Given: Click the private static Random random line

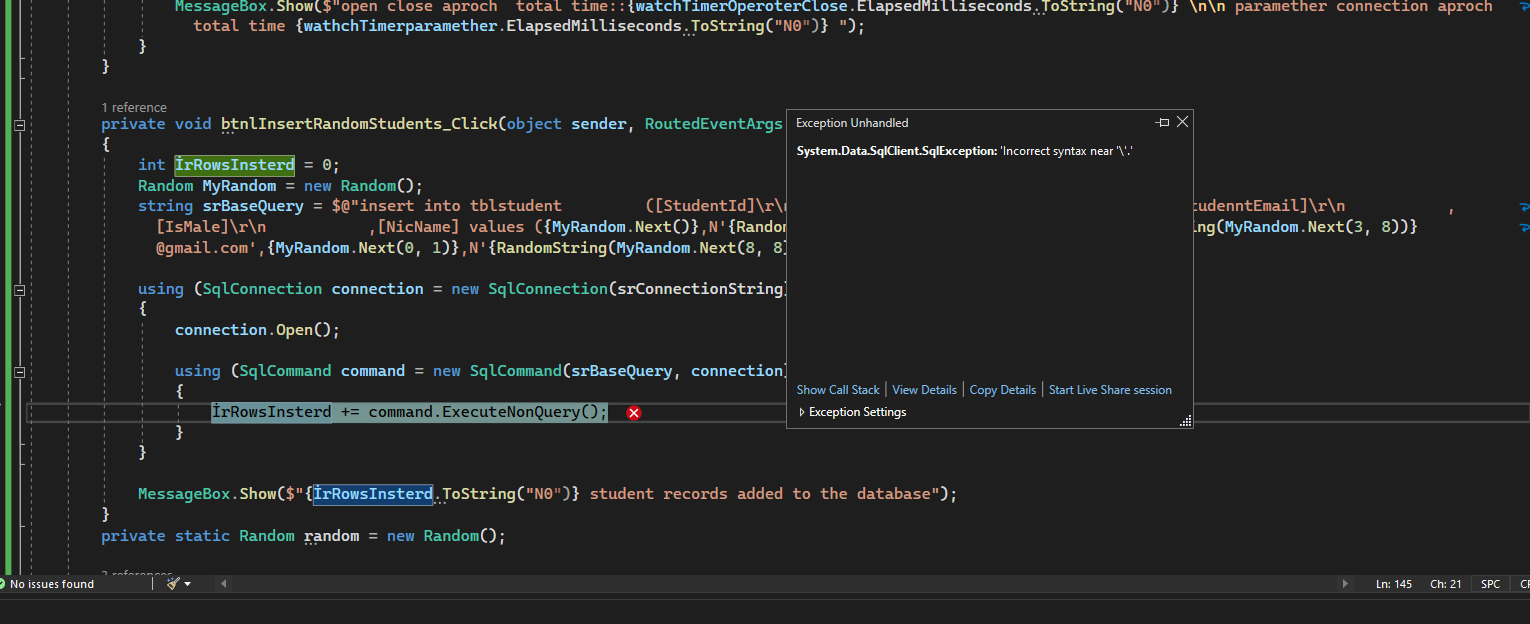Looking at the screenshot, I should tap(303, 536).
